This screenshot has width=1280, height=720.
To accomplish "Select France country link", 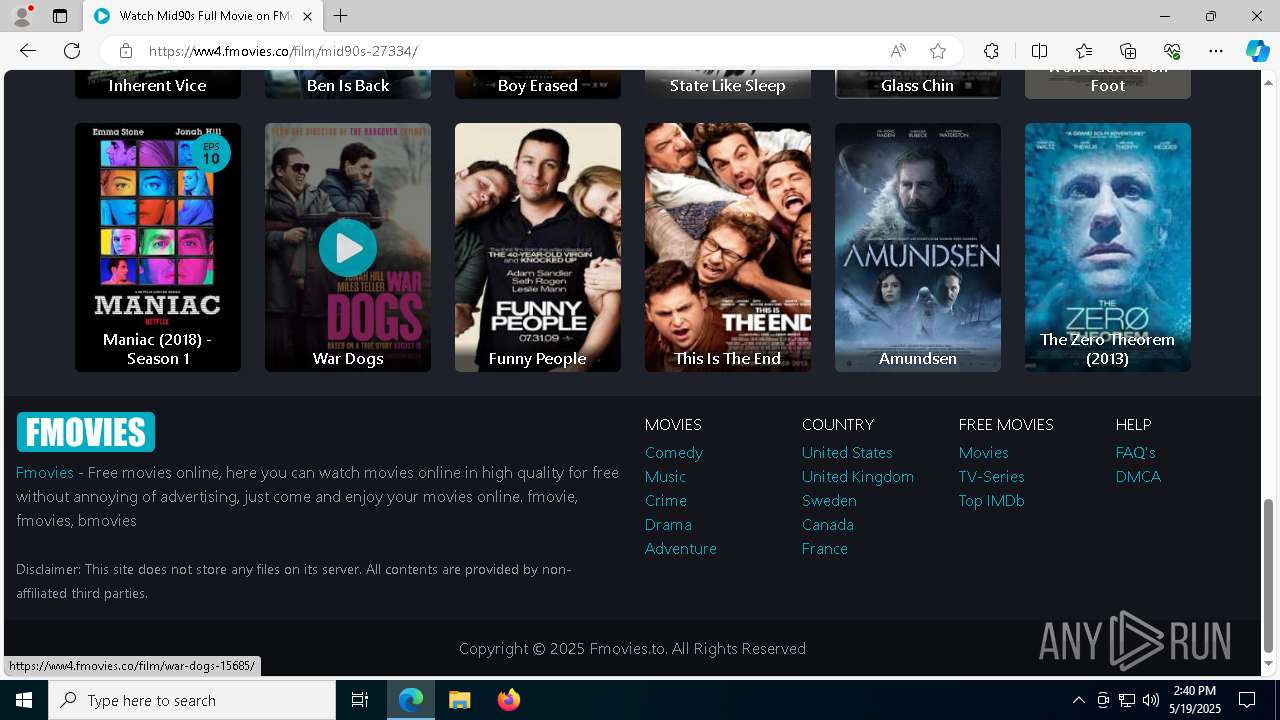I will 825,548.
